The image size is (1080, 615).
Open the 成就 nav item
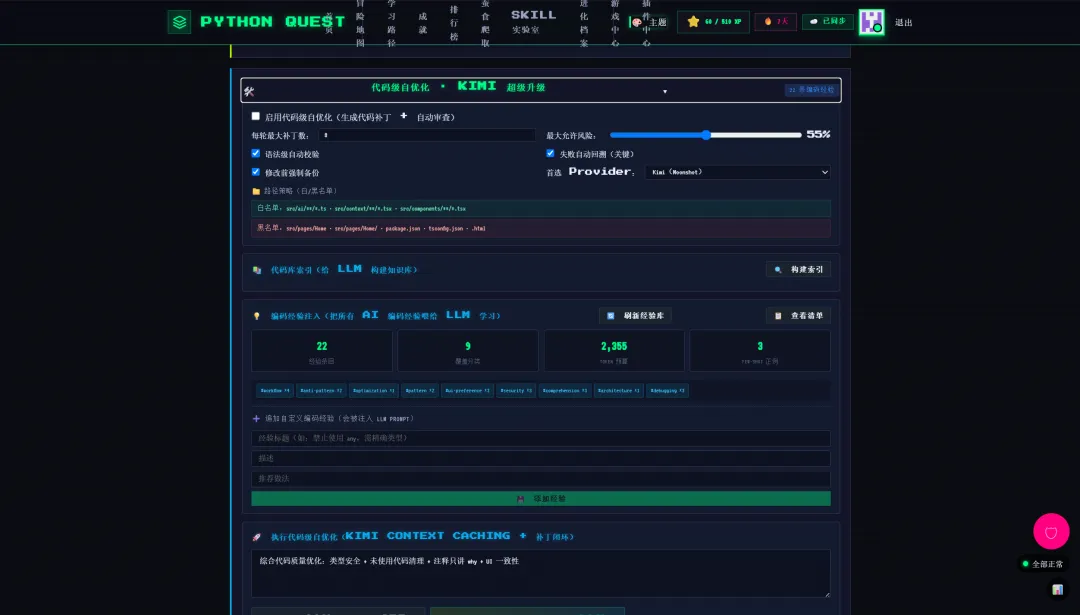point(422,22)
